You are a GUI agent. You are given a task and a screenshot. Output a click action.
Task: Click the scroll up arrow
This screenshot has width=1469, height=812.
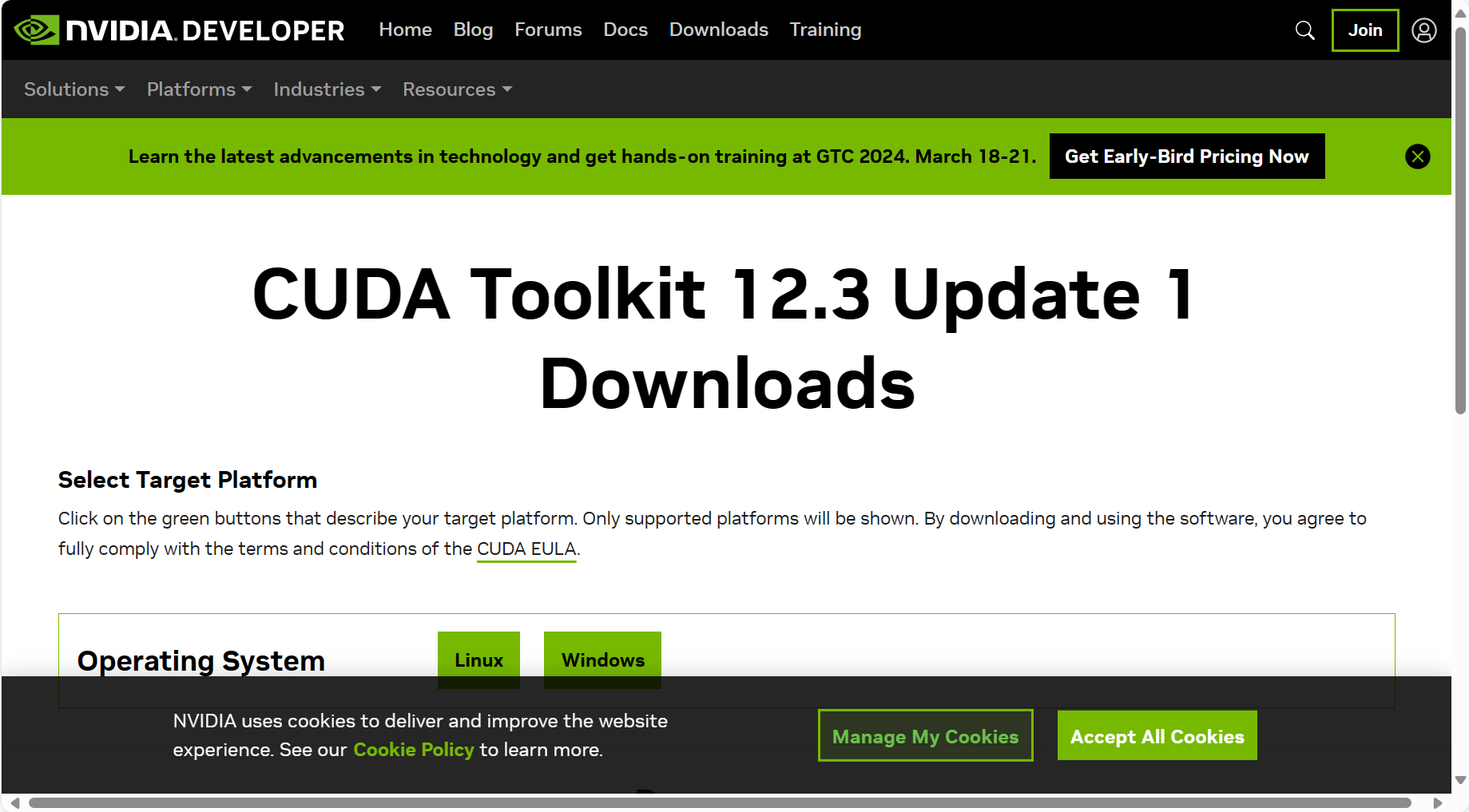(1460, 14)
